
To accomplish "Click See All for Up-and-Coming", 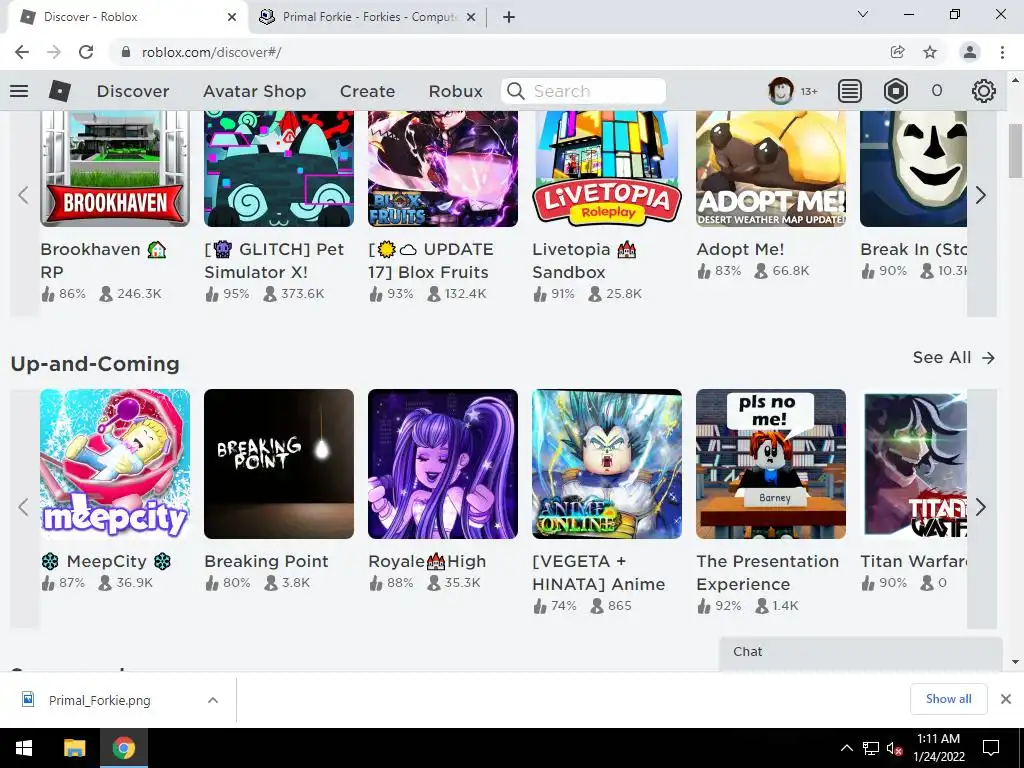I will pyautogui.click(x=953, y=357).
